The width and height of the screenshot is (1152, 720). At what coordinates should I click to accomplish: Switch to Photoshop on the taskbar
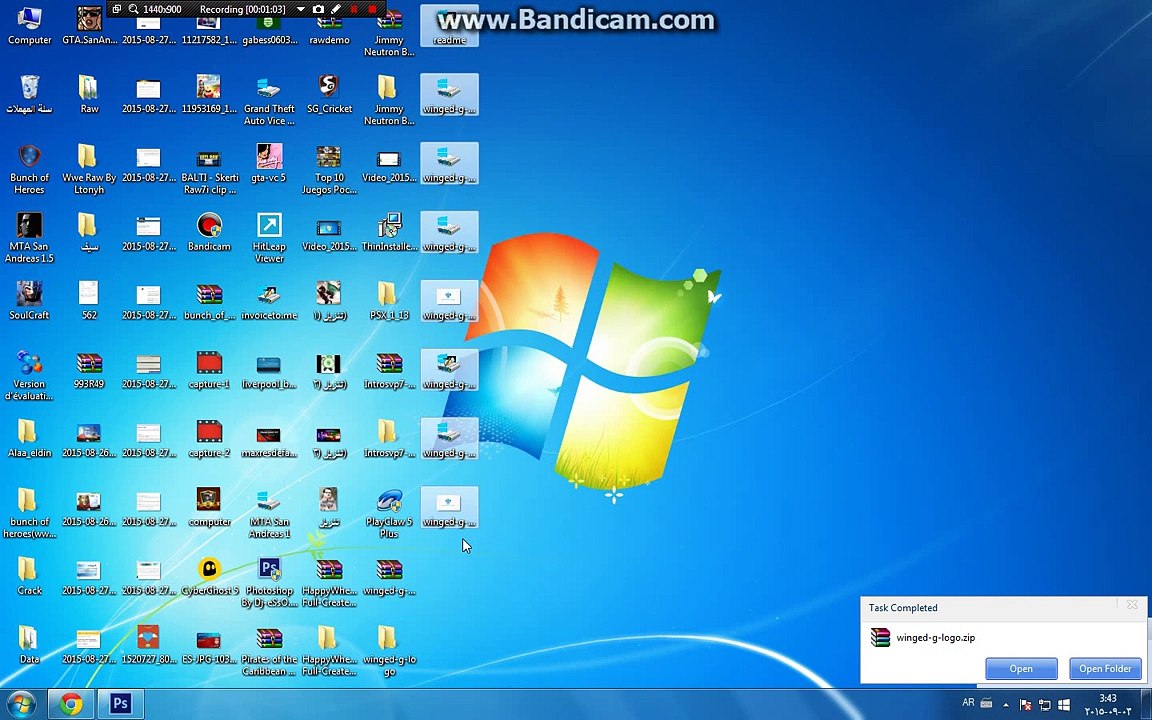[x=120, y=705]
